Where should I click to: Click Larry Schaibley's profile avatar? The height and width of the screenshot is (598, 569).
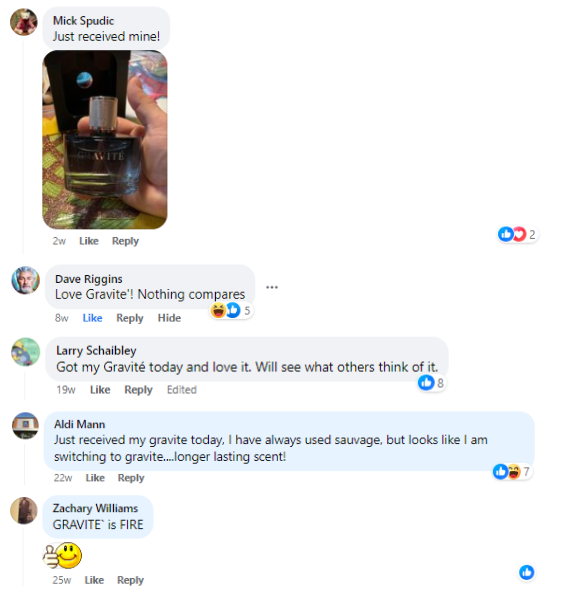click(26, 352)
